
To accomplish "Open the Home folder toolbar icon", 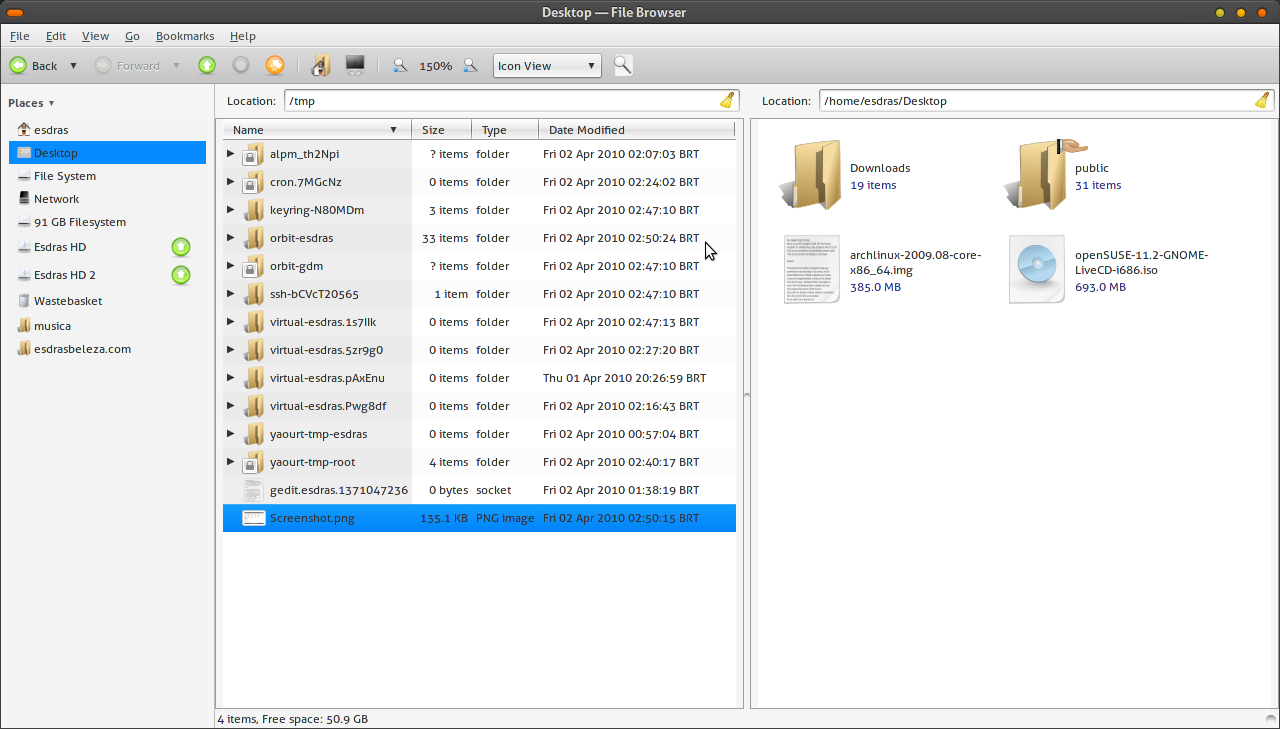I will [x=320, y=66].
